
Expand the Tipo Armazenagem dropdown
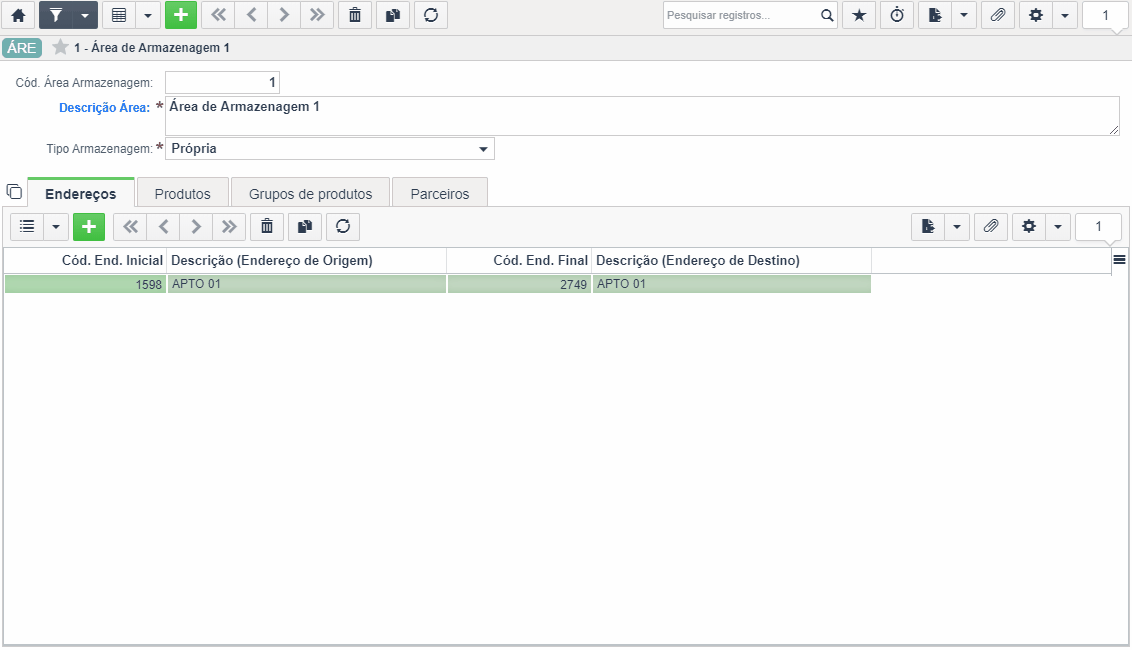483,149
